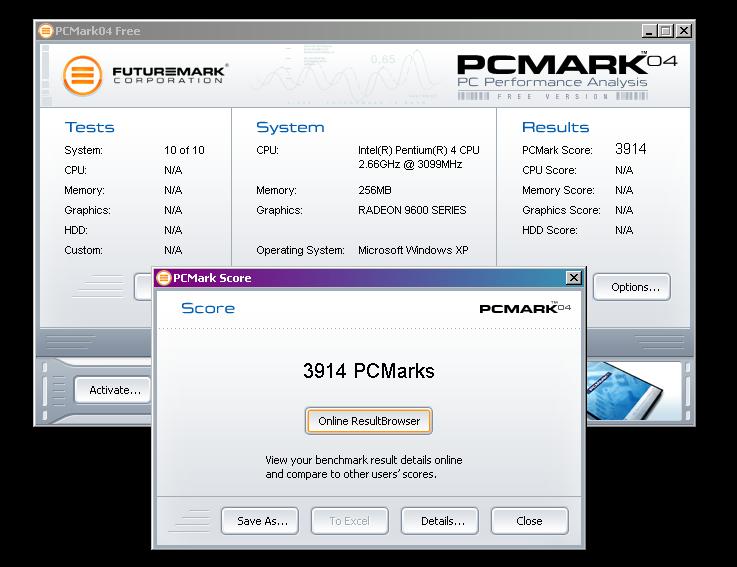Viewport: 737px width, 567px height.
Task: Click the "10 of 10" system tests value
Action: point(184,150)
